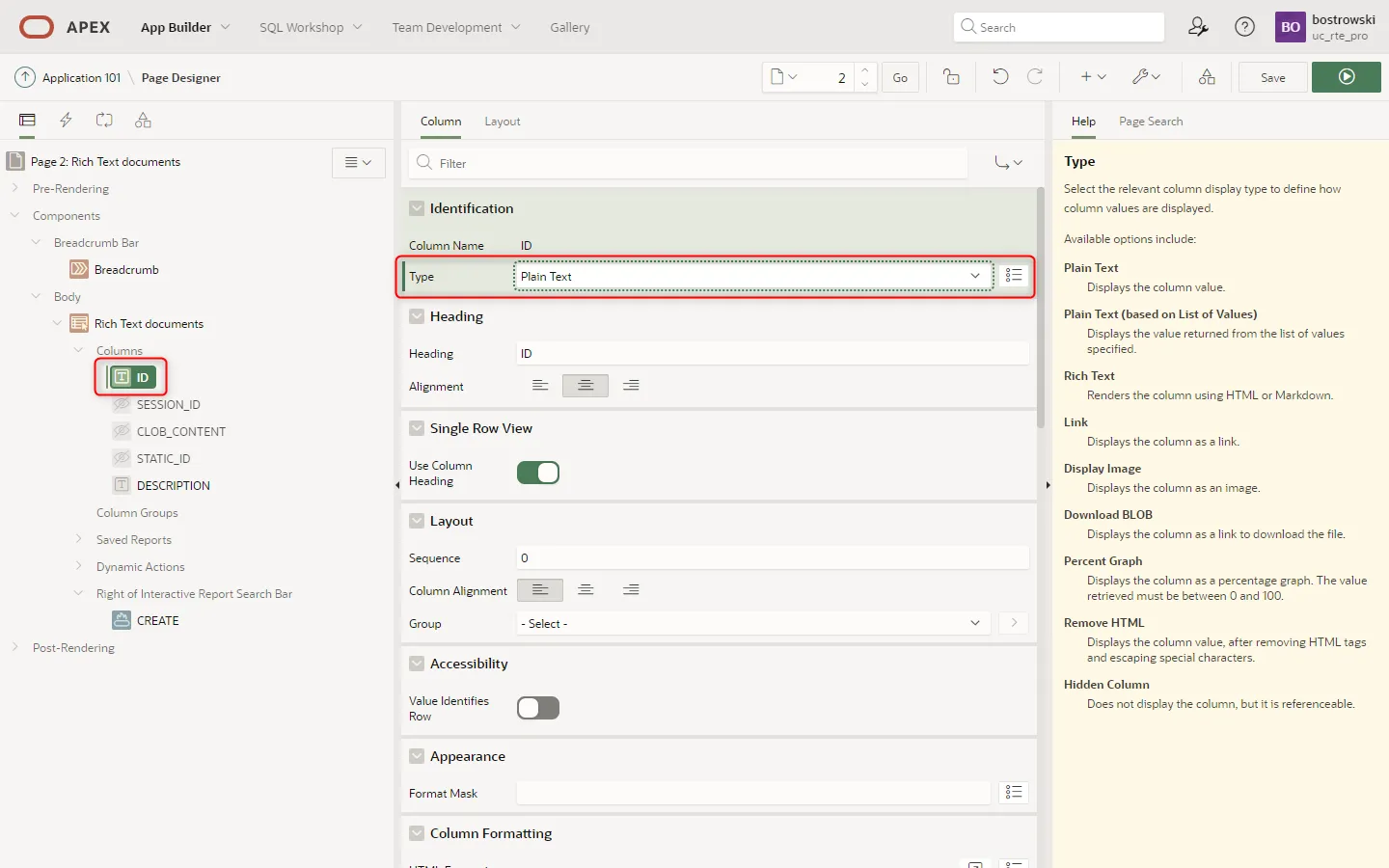This screenshot has height=868, width=1389.
Task: Enable Value Identifies Row switch
Action: coord(538,708)
